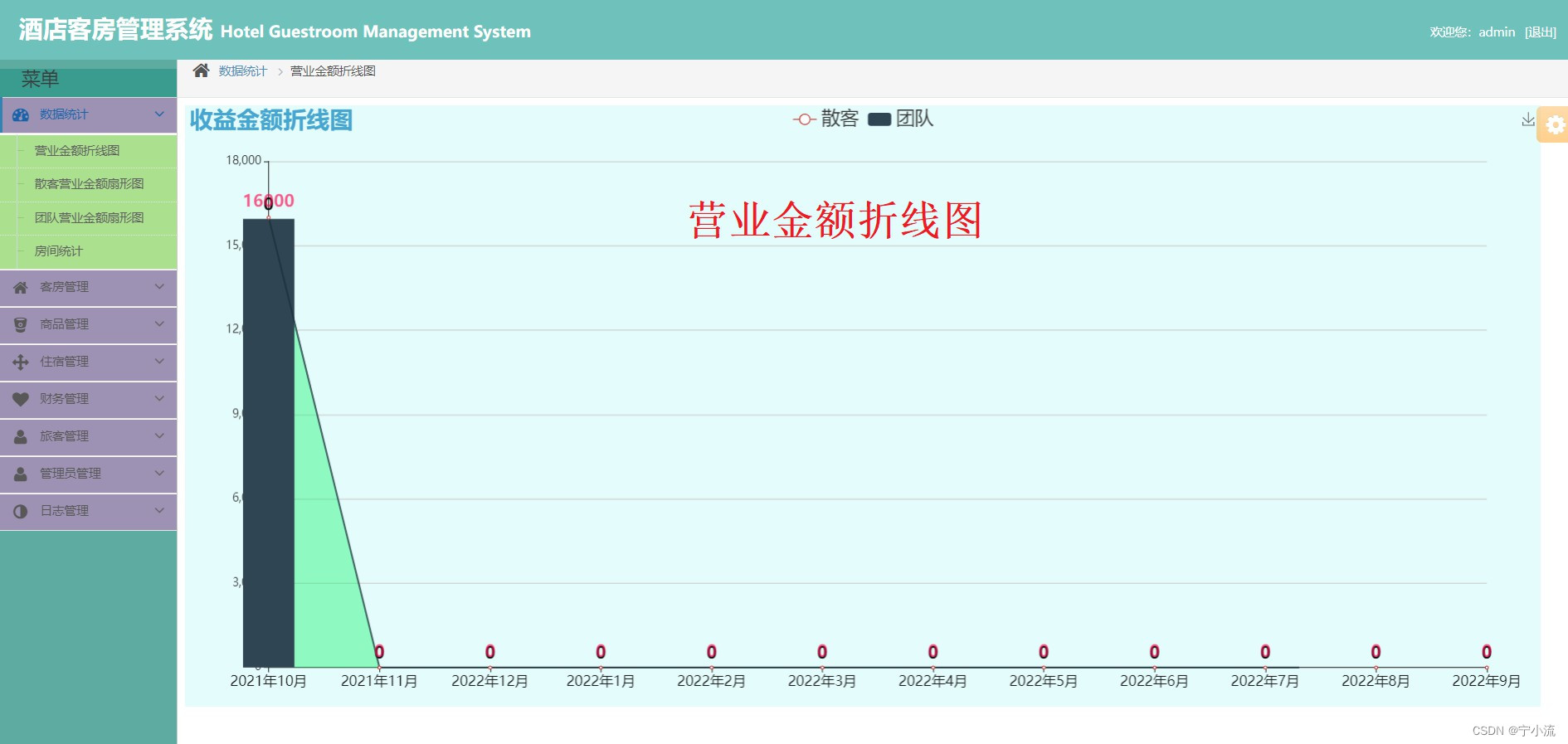1568x744 pixels.
Task: Click the arrows icon beside 住宿管理
Action: pyautogui.click(x=21, y=362)
